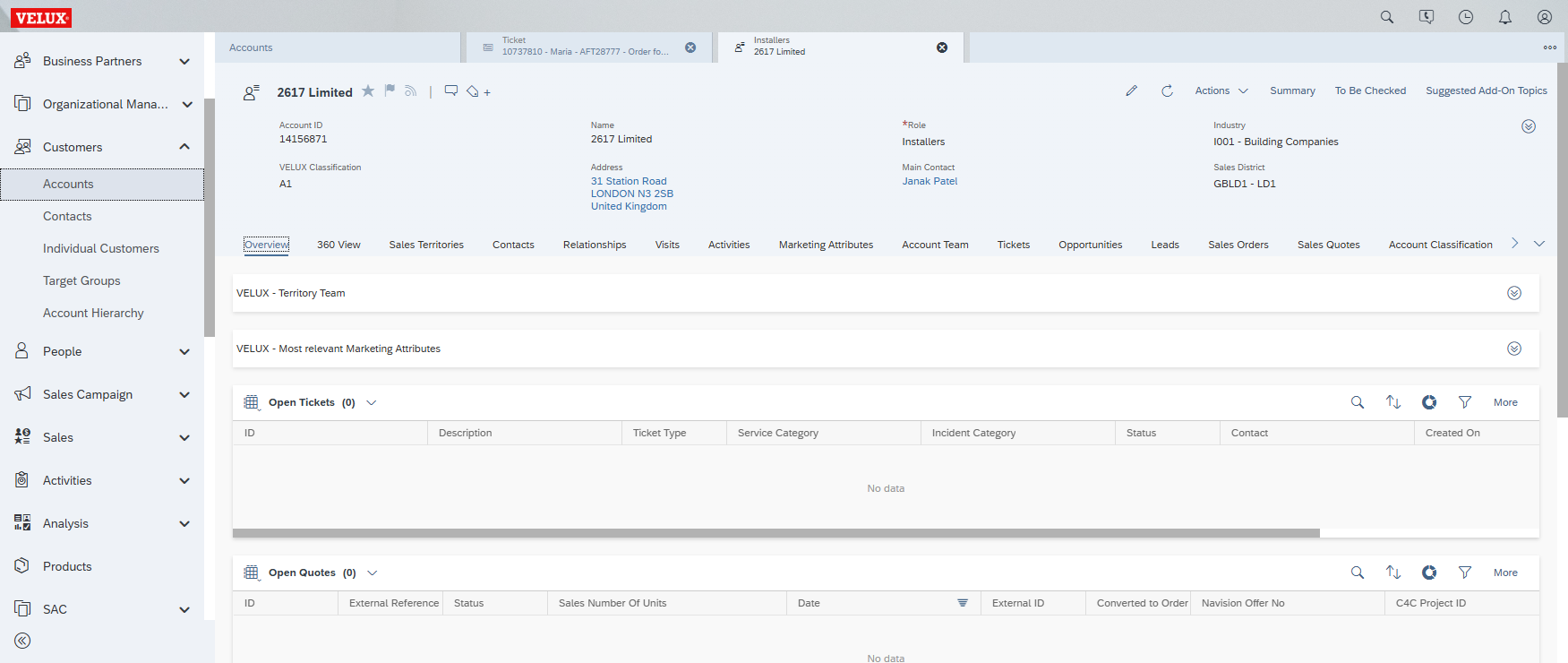Switch to the 360 View tab
The height and width of the screenshot is (663, 1568).
pyautogui.click(x=338, y=245)
